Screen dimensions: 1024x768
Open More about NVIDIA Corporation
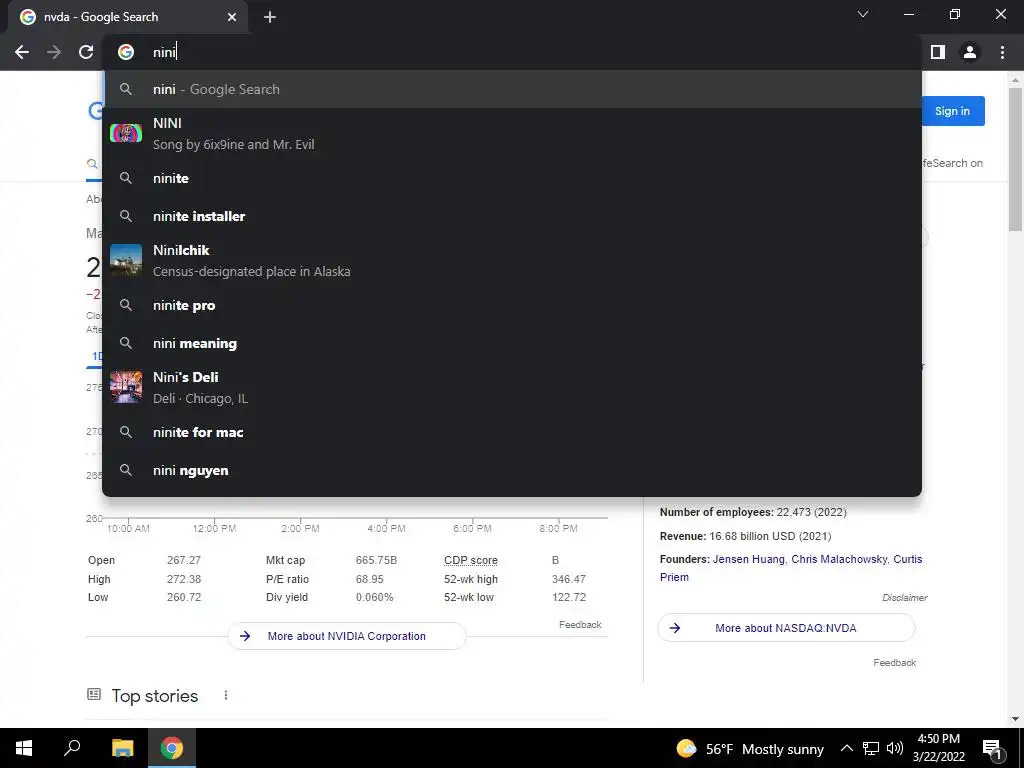pyautogui.click(x=347, y=636)
